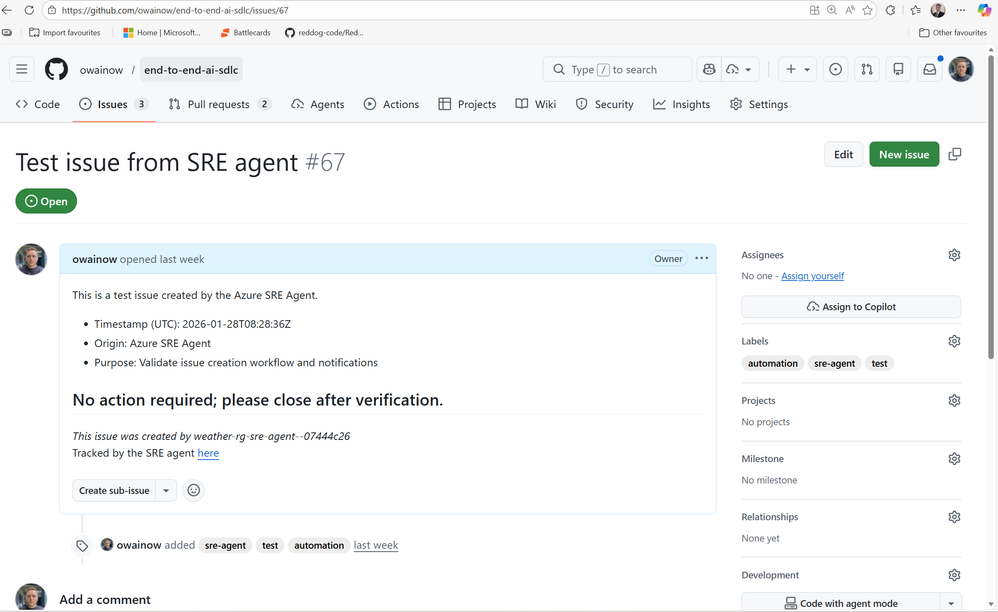Open the notifications inbox icon
998x612 pixels.
point(930,69)
